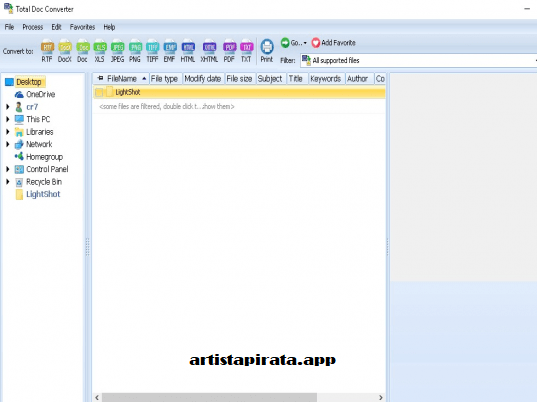Screen dimensions: 537x402
Task: Convert documents to HTML
Action: (x=188, y=51)
